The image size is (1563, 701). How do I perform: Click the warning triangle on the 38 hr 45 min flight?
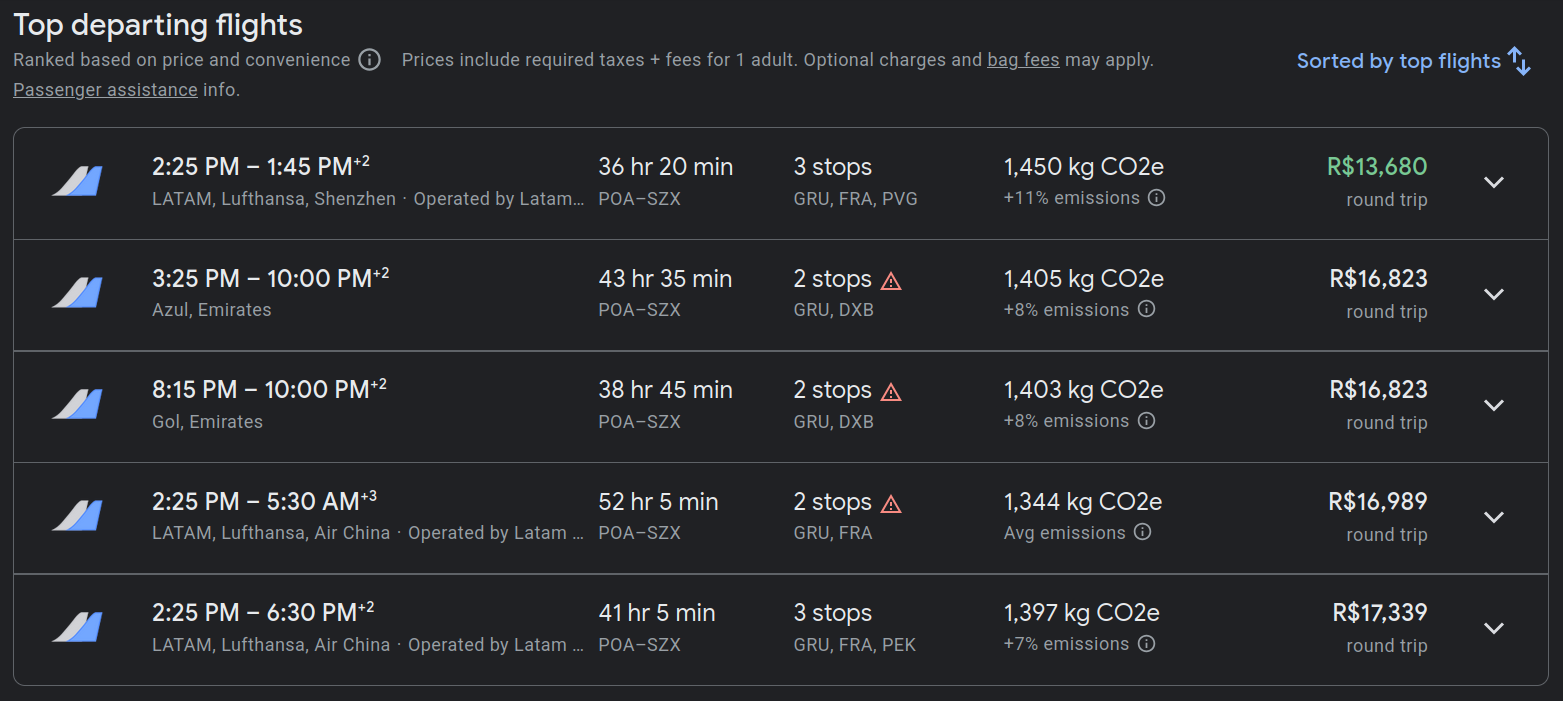(x=891, y=391)
